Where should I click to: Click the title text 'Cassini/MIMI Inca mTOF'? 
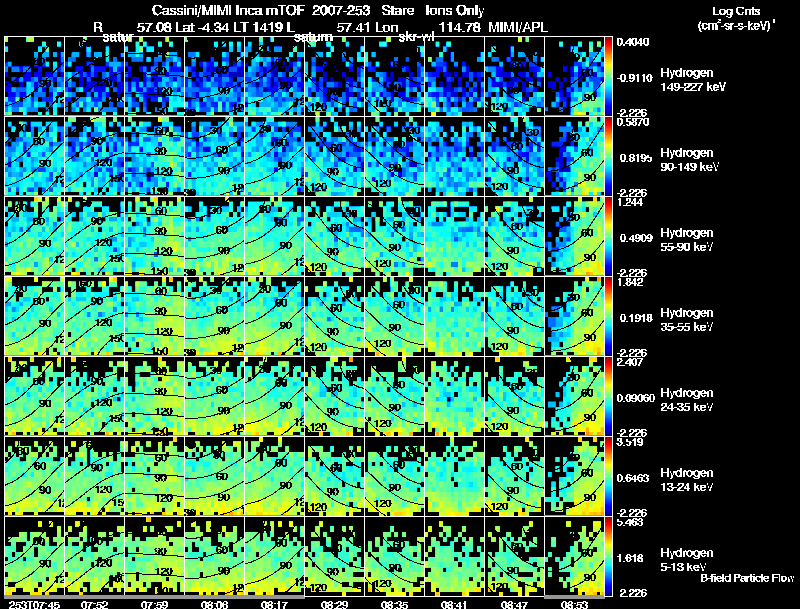pos(228,11)
